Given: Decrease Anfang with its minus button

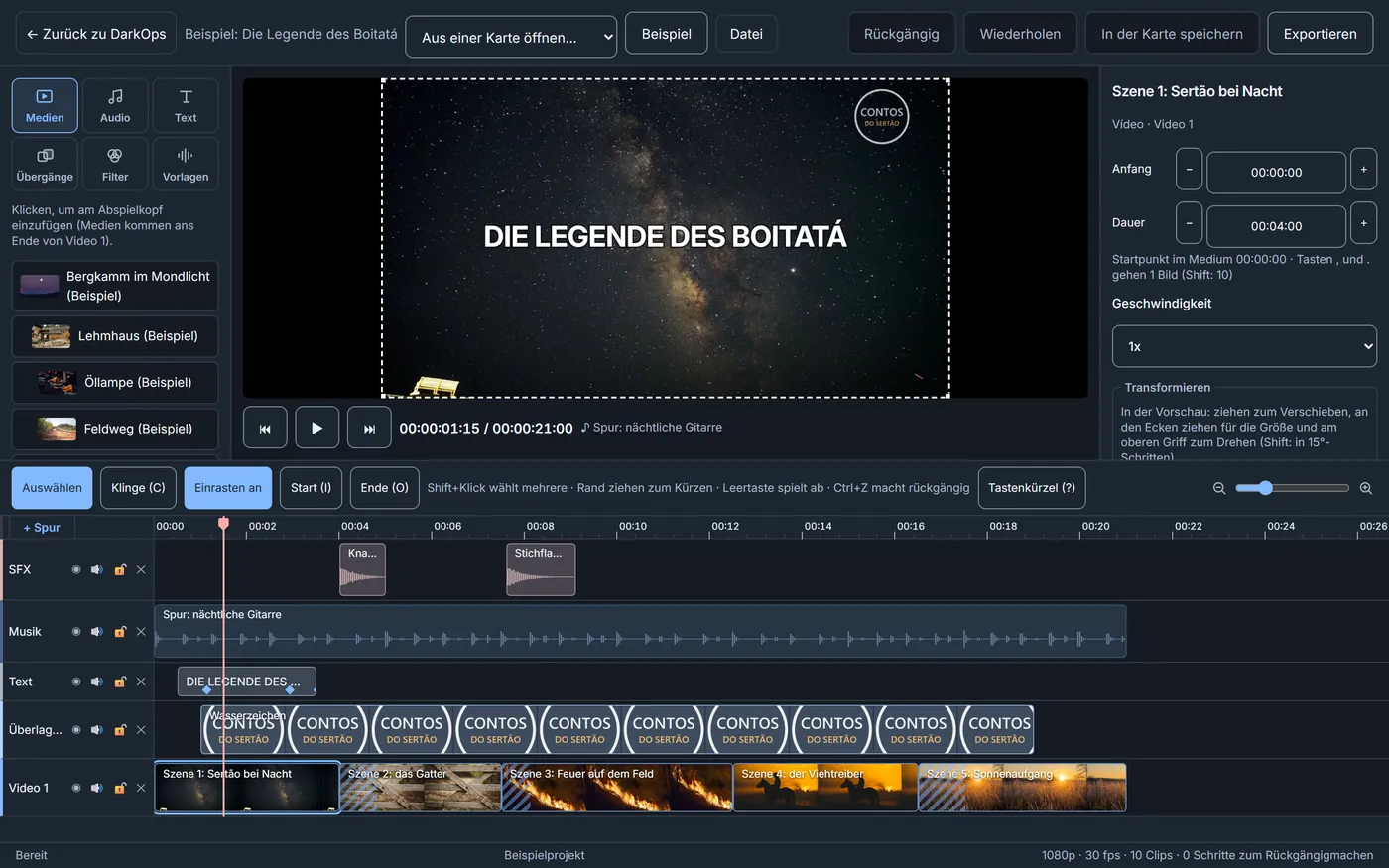Looking at the screenshot, I should click(x=1189, y=170).
